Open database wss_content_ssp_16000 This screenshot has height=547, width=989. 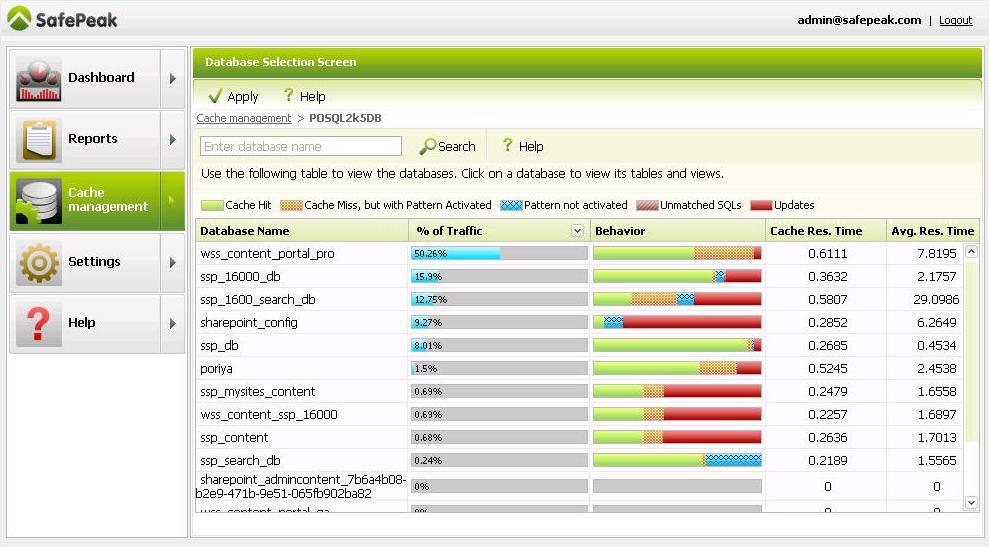tap(269, 415)
